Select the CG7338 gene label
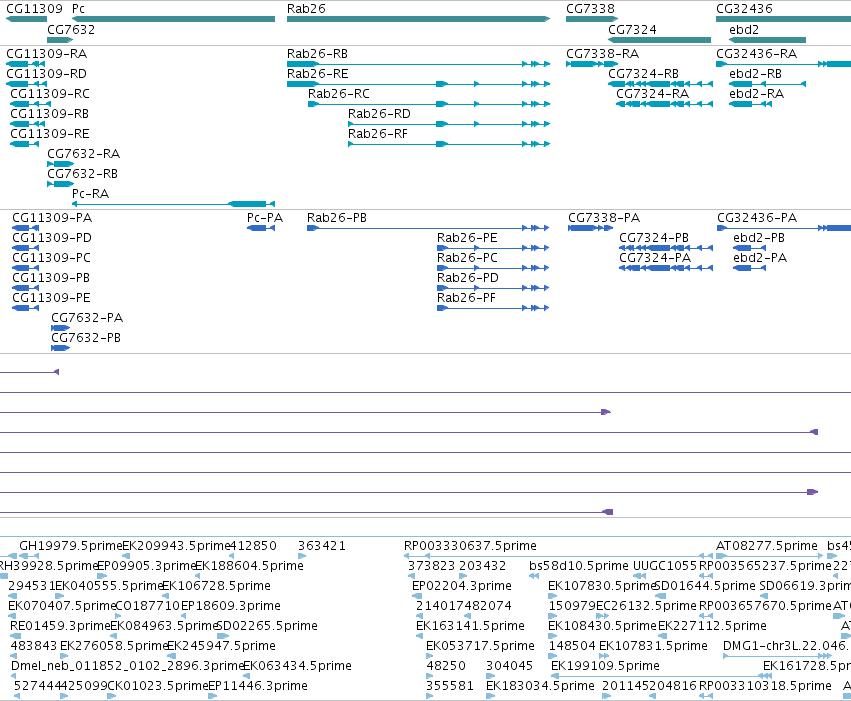The height and width of the screenshot is (701, 851). [x=590, y=9]
